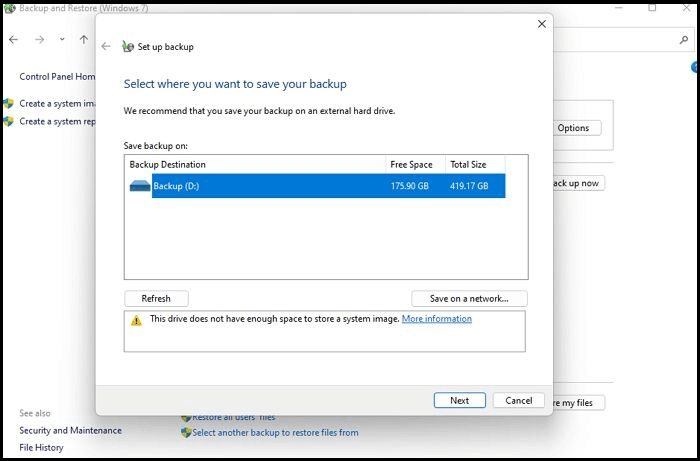Open File History link
This screenshot has height=461, width=700.
point(41,448)
